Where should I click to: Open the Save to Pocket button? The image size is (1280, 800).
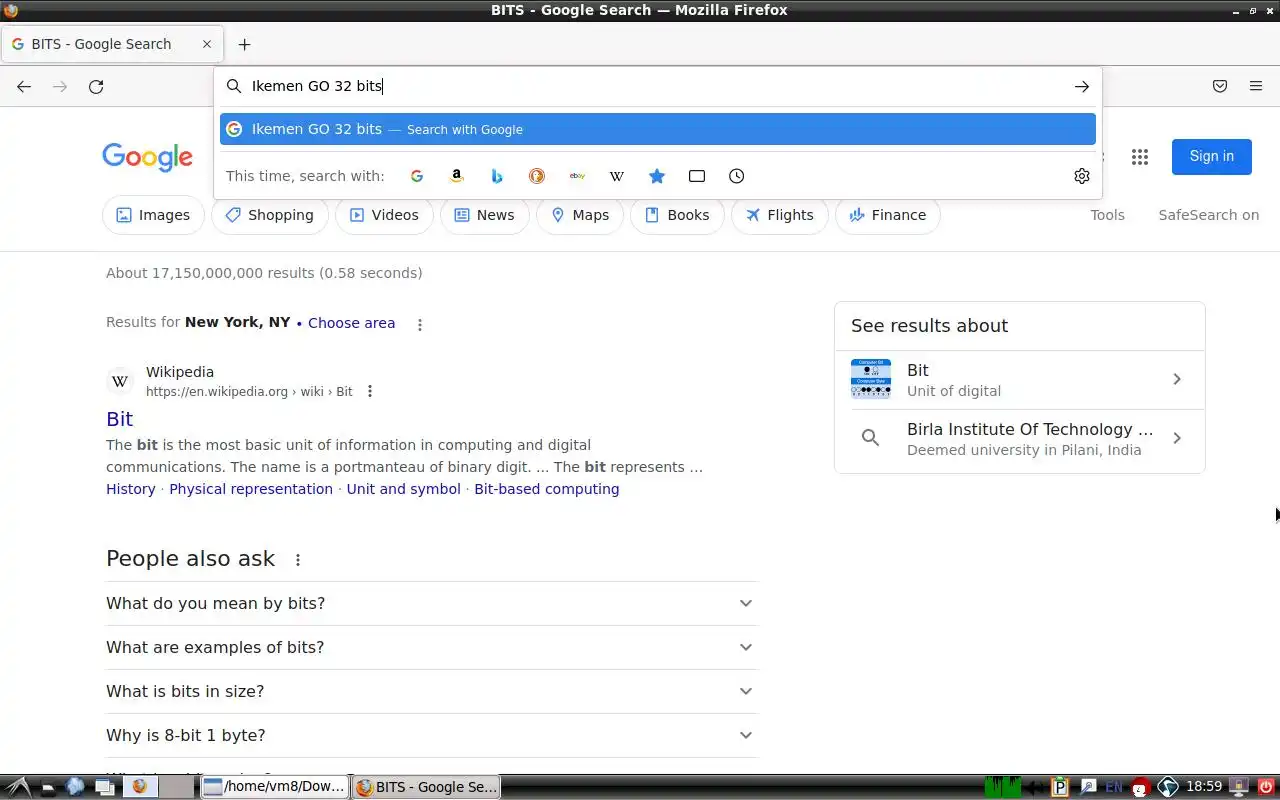pyautogui.click(x=1220, y=86)
